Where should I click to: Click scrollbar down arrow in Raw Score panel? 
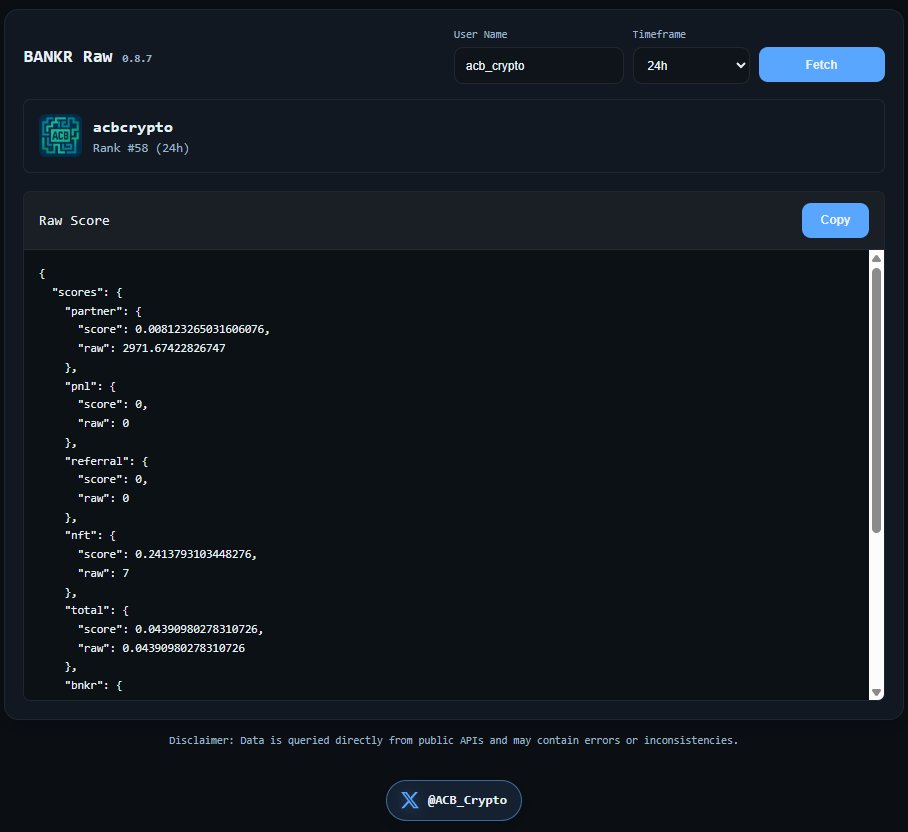point(876,692)
